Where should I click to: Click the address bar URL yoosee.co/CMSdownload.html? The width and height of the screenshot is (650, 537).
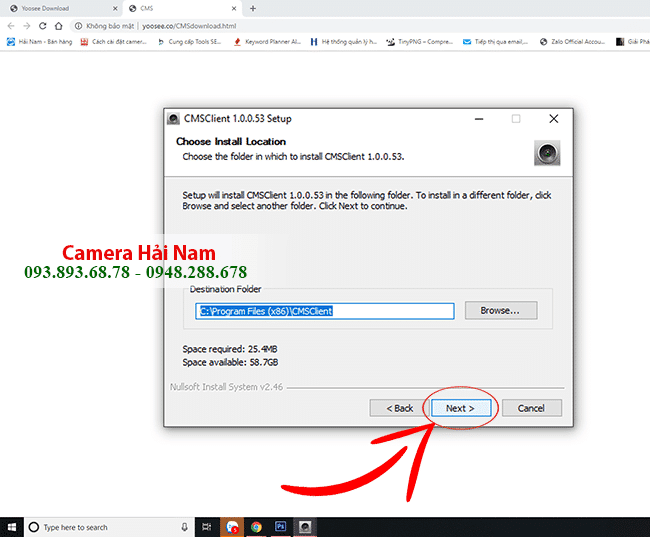[189, 26]
